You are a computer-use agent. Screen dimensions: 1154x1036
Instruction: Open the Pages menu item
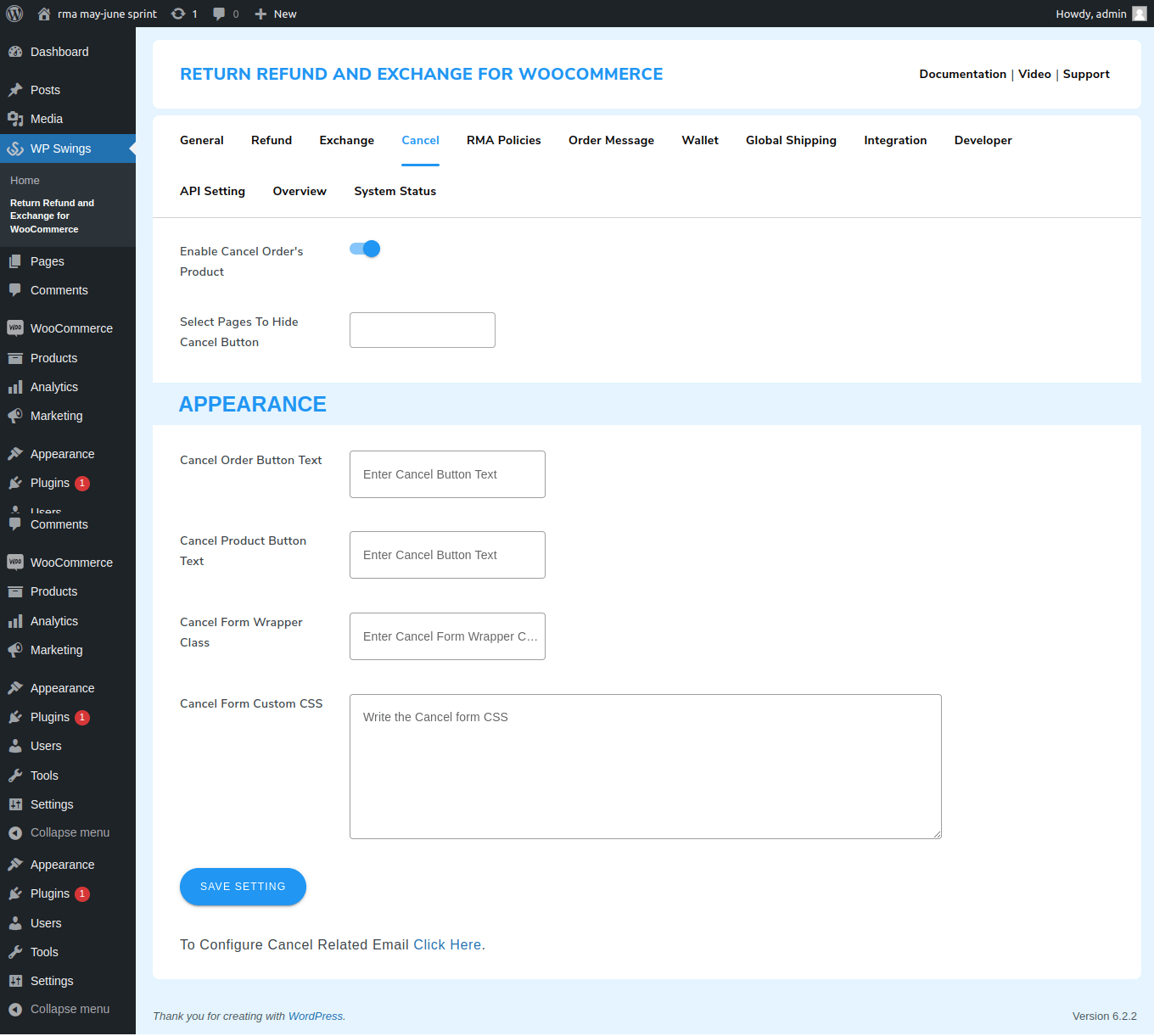click(68, 261)
